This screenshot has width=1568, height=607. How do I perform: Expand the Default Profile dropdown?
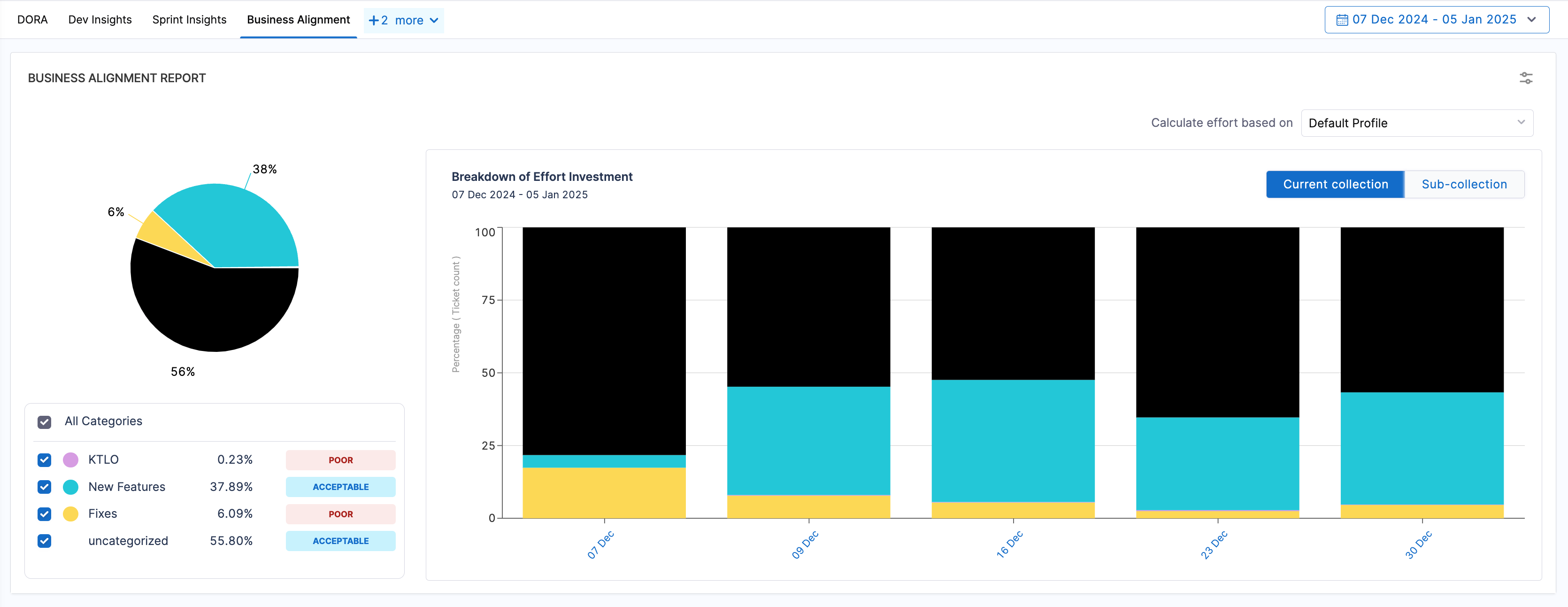1416,123
